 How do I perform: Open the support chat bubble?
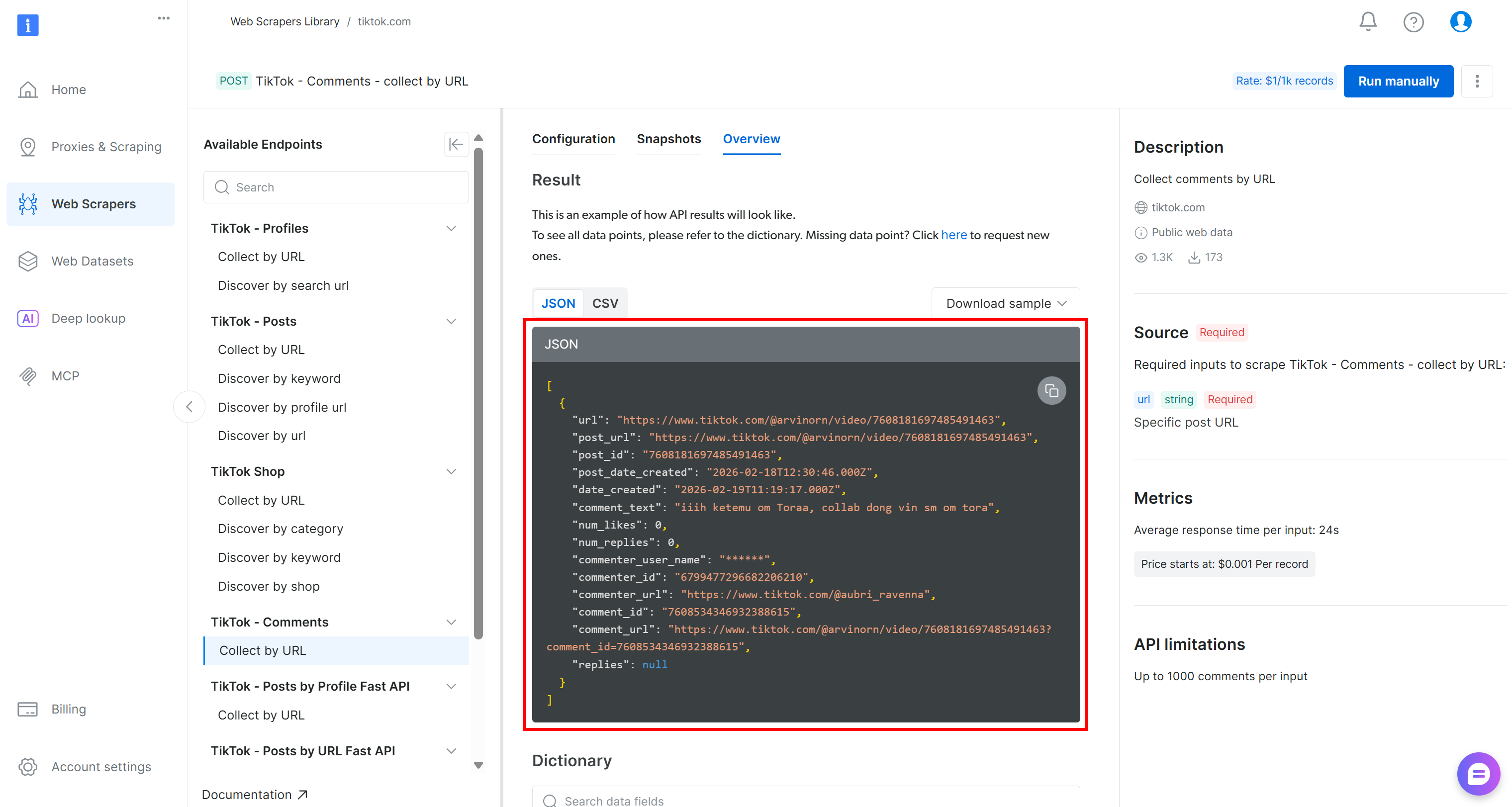1479,774
